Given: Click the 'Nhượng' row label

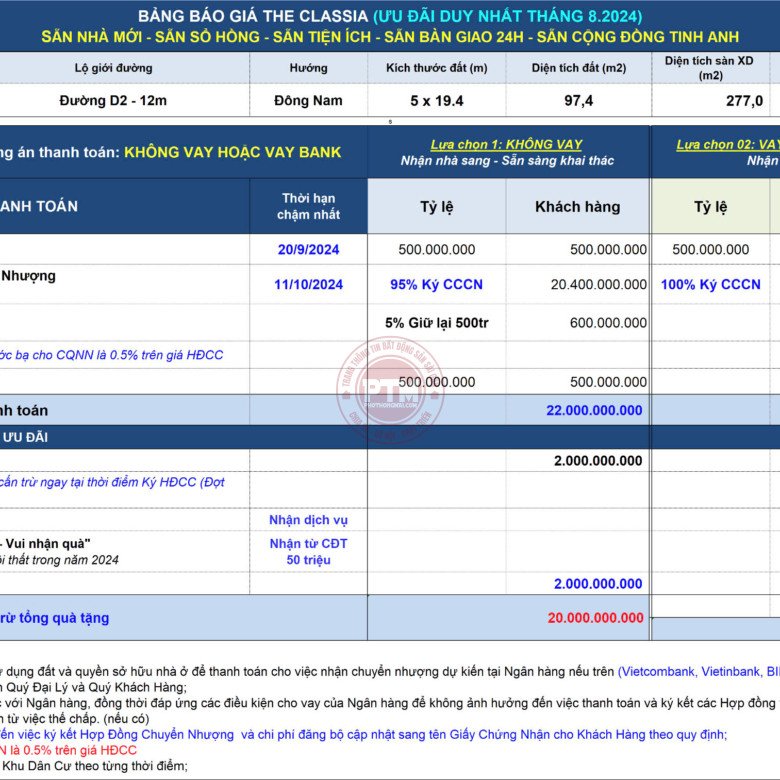Looking at the screenshot, I should (x=28, y=276).
